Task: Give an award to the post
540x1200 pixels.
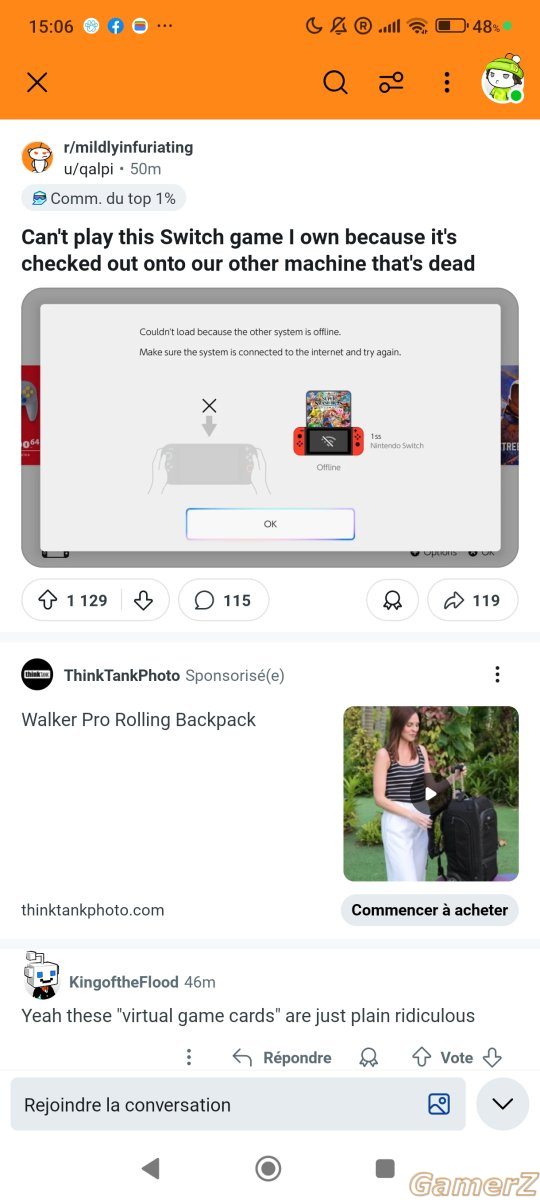Action: click(392, 600)
